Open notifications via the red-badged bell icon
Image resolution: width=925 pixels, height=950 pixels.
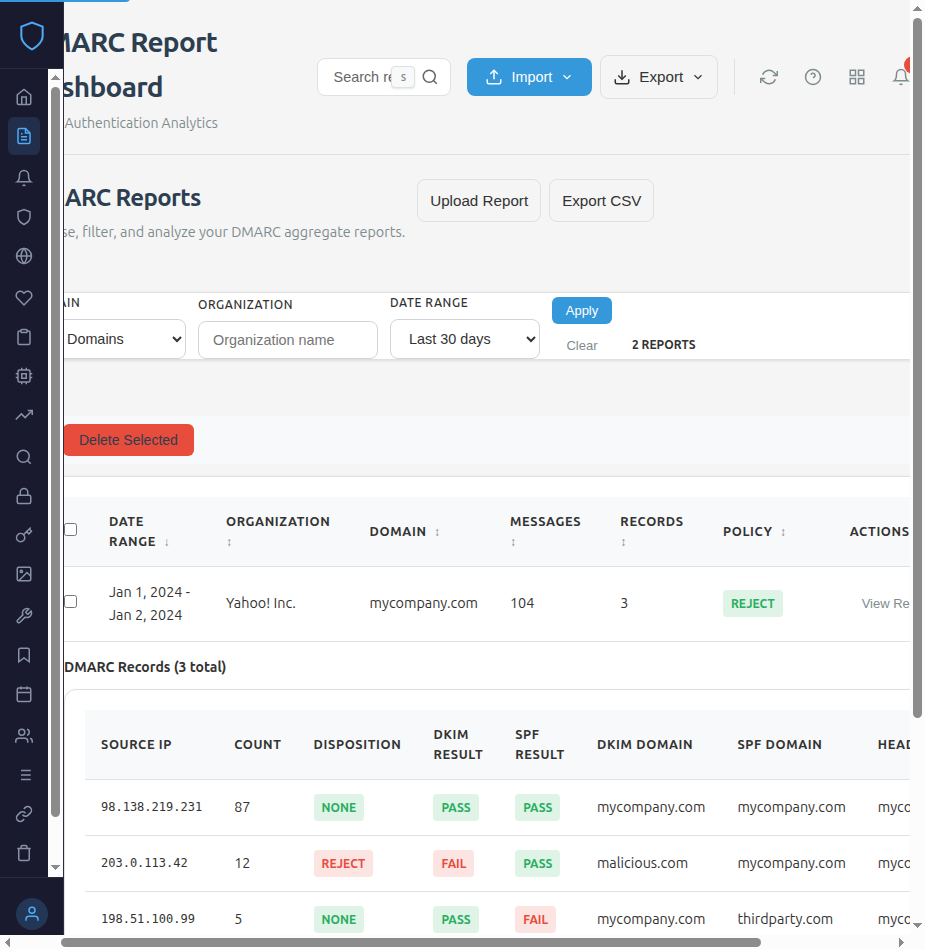(x=899, y=76)
